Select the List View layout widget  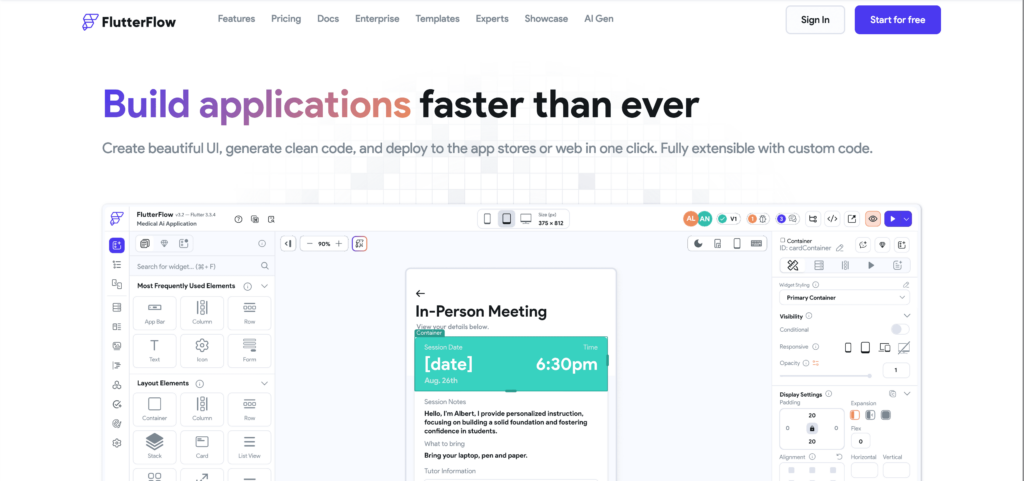click(249, 448)
